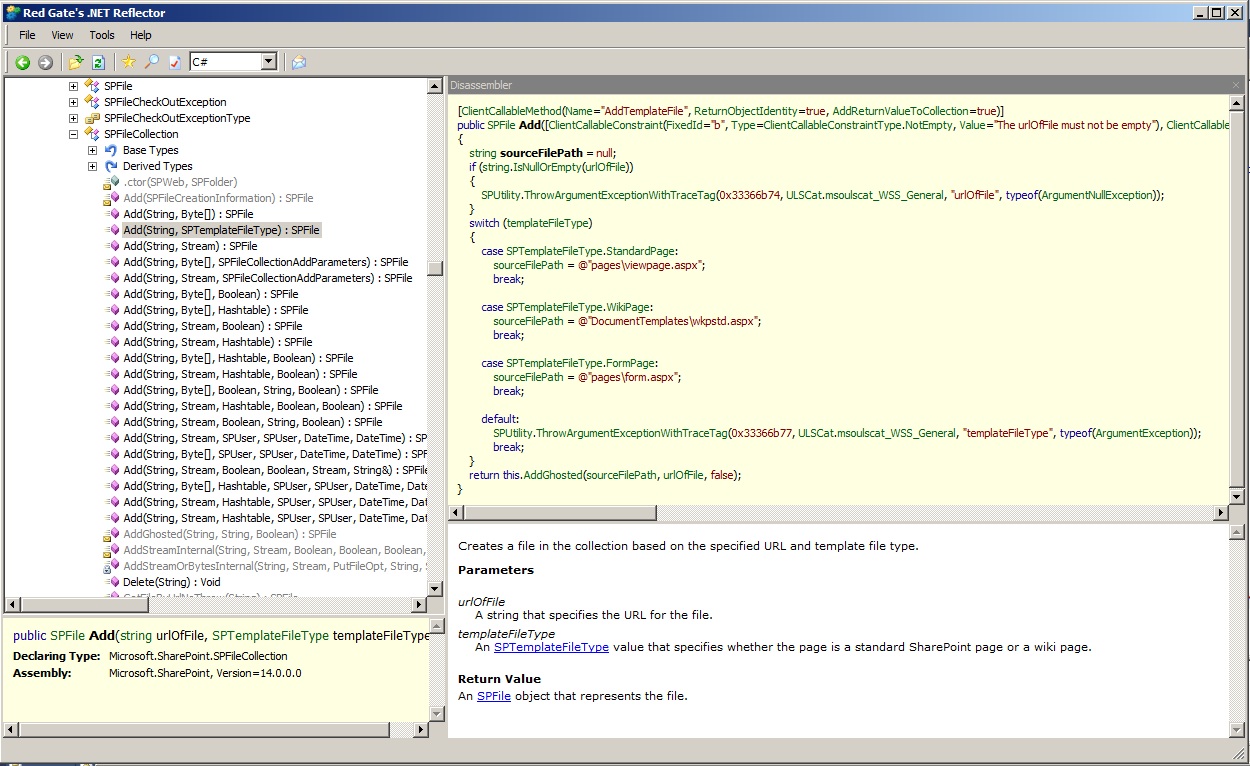Click the class icon beside SPFileCheckOutException
Image resolution: width=1250 pixels, height=766 pixels.
[92, 102]
